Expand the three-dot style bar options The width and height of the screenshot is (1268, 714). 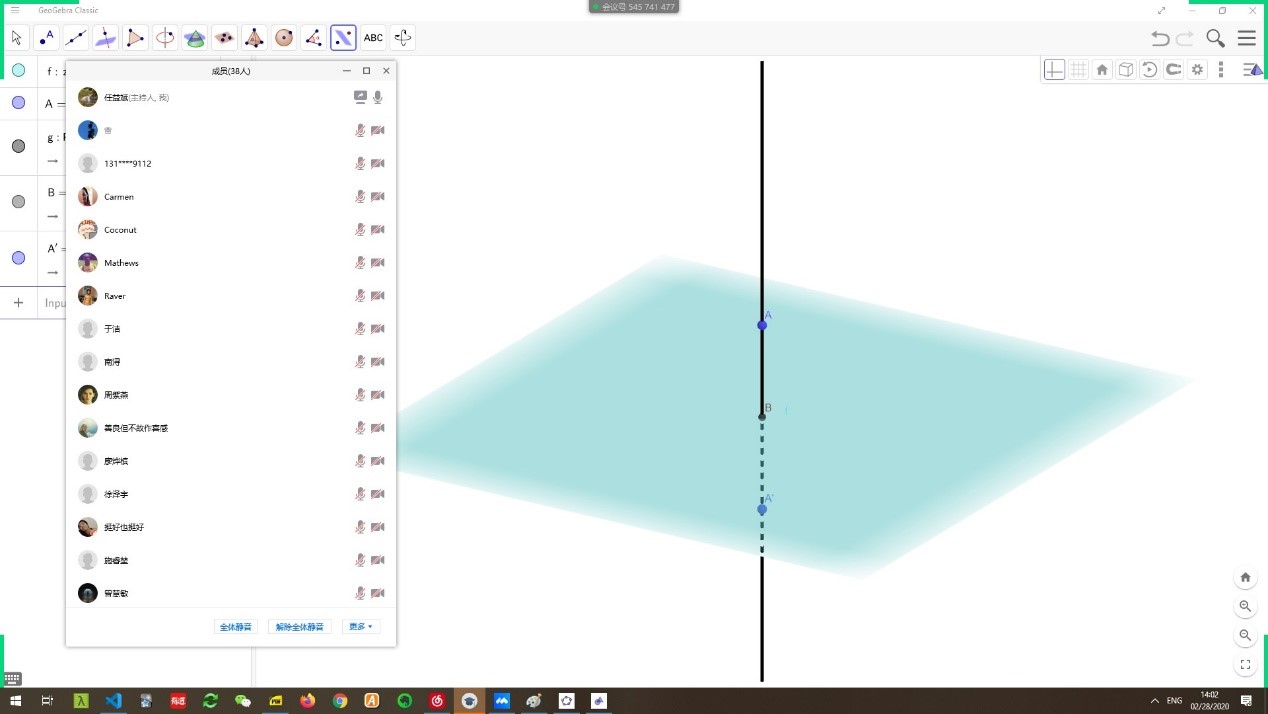click(x=1221, y=70)
